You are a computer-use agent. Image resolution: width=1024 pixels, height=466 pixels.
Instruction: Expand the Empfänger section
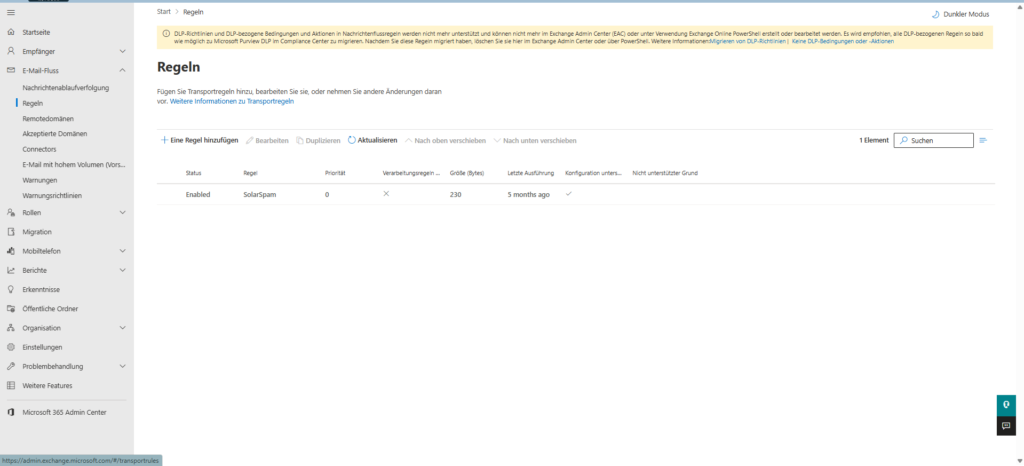click(x=122, y=51)
